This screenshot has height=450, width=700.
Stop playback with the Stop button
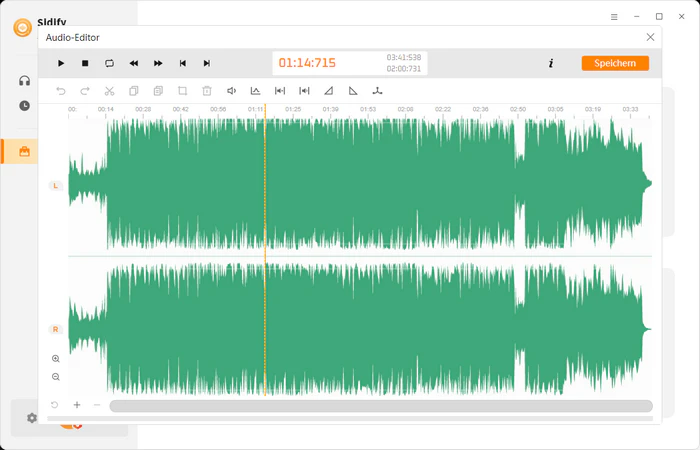(85, 63)
